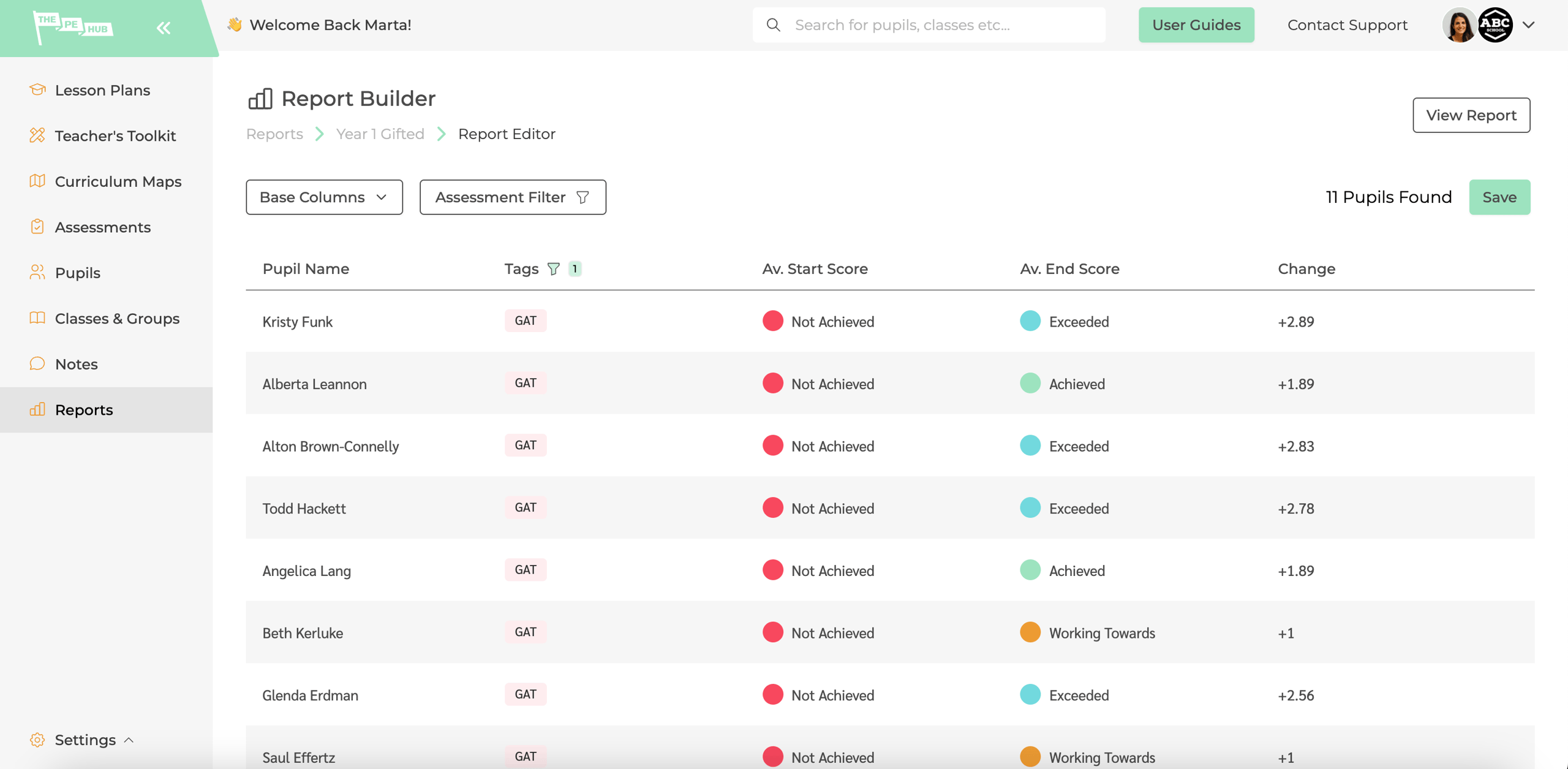Collapse the Settings expander
This screenshot has width=1568, height=769.
129,740
